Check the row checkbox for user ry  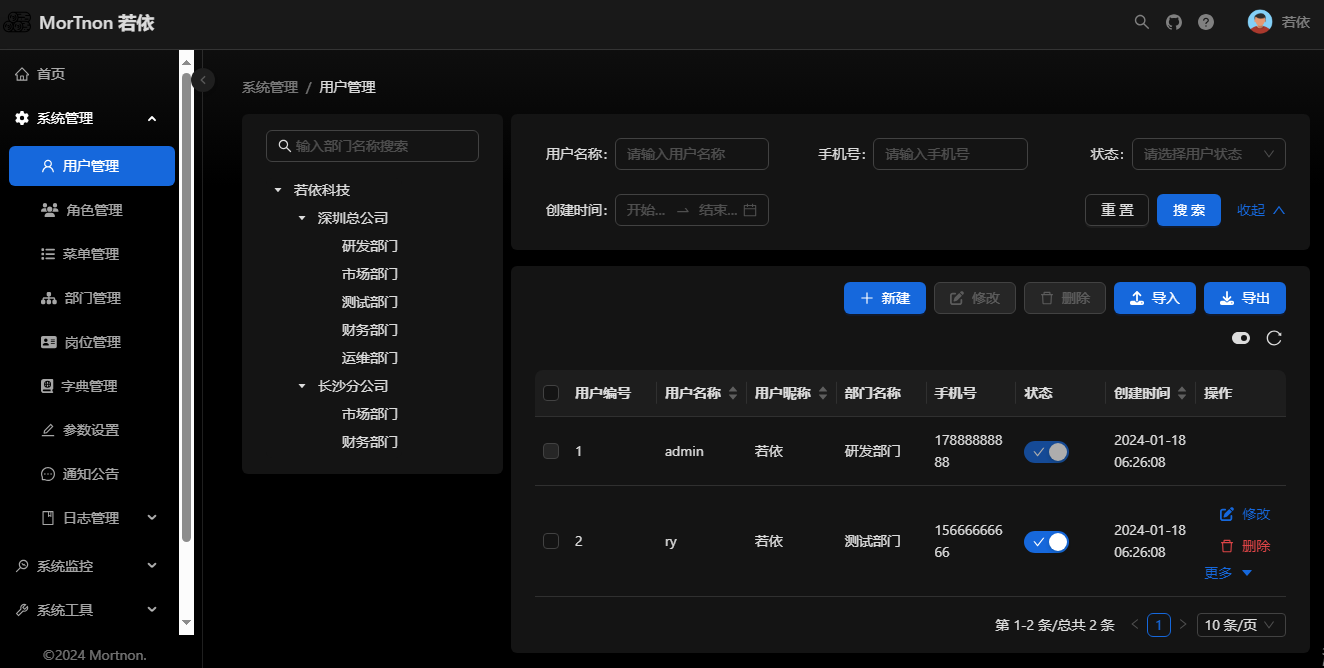click(550, 540)
